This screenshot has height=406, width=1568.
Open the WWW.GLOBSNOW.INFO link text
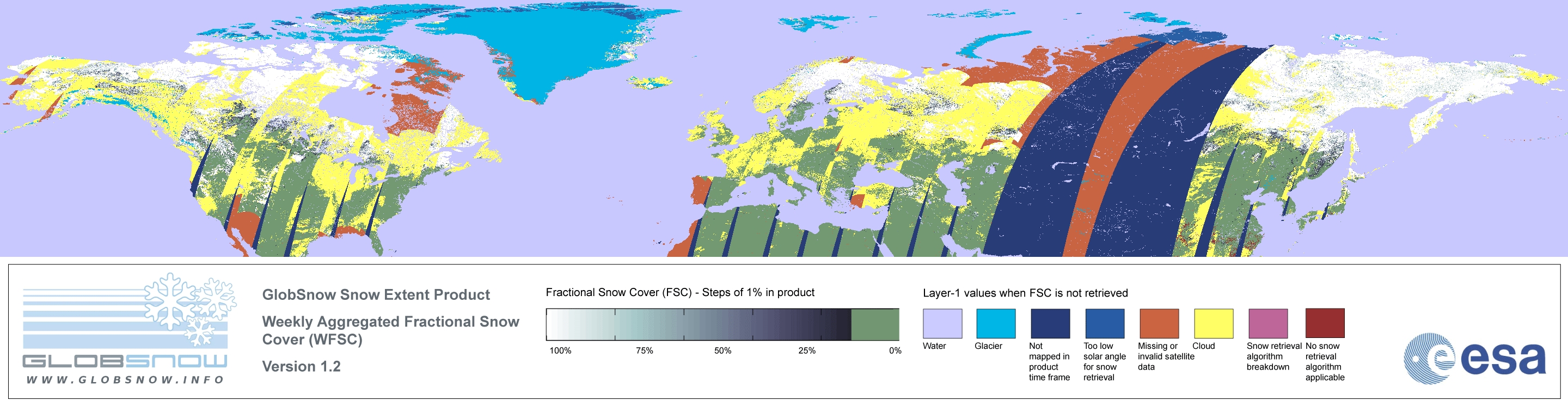pos(125,380)
